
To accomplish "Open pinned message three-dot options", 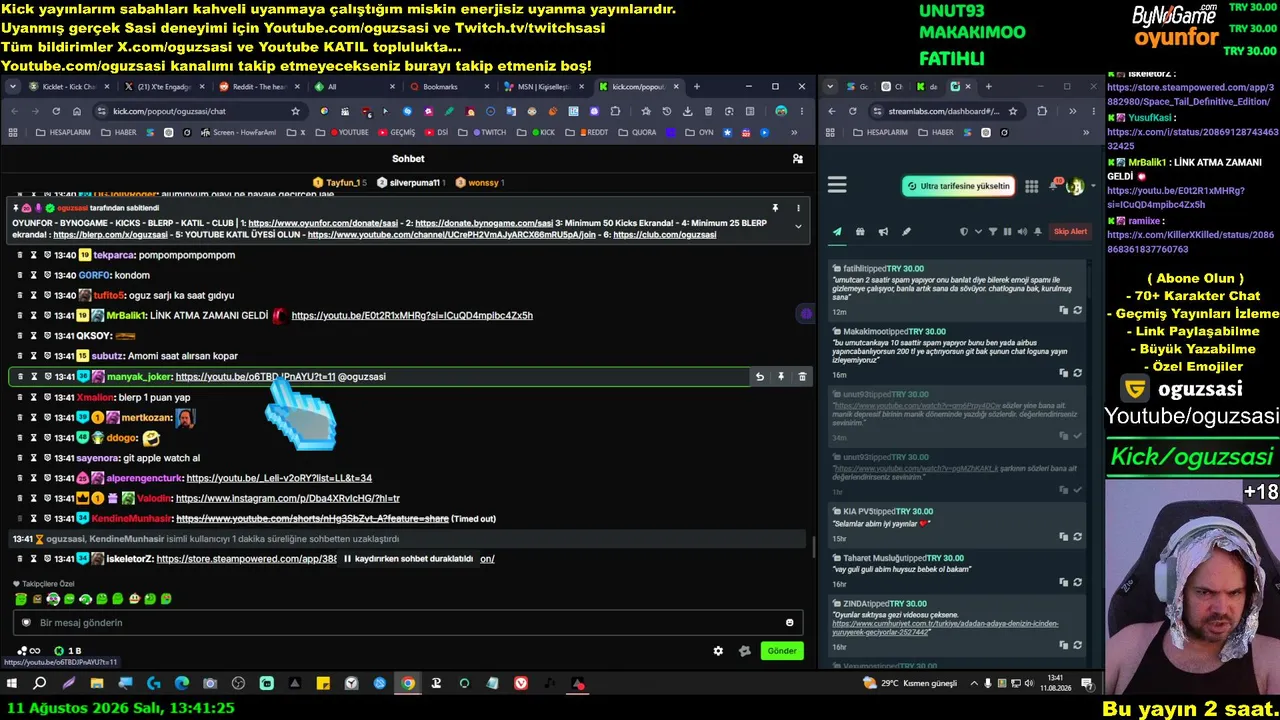I will pyautogui.click(x=798, y=208).
